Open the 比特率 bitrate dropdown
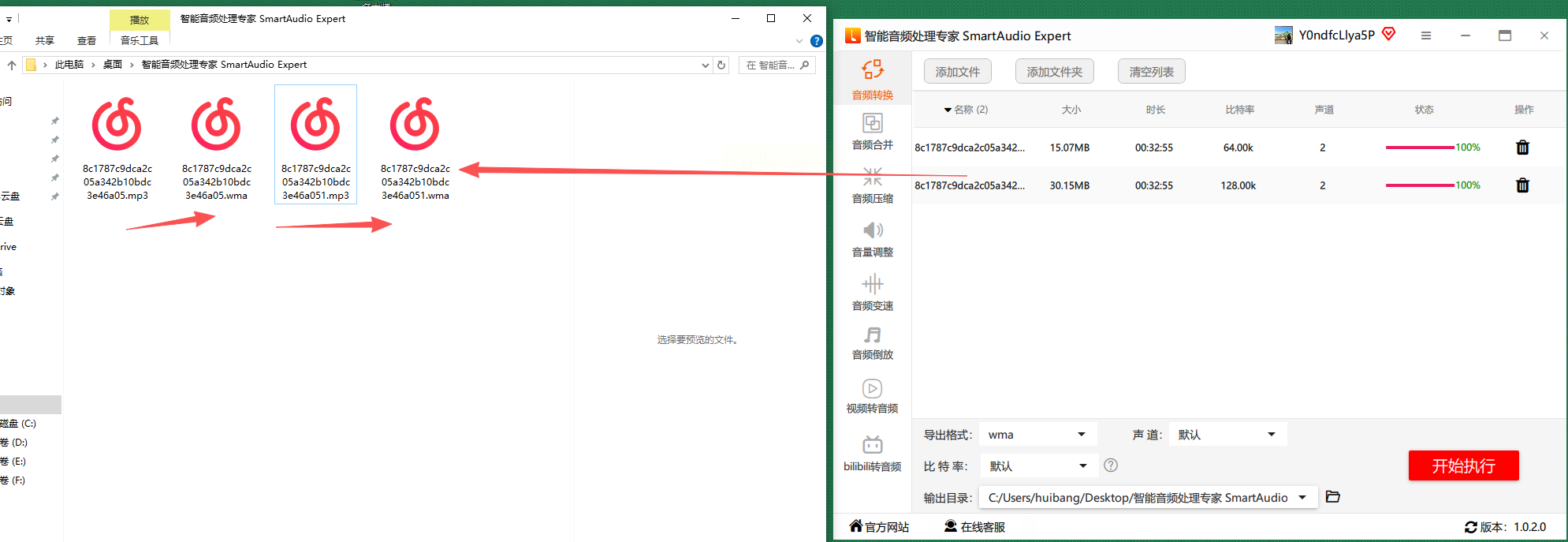Screen dimensions: 1568x542 (1038, 465)
